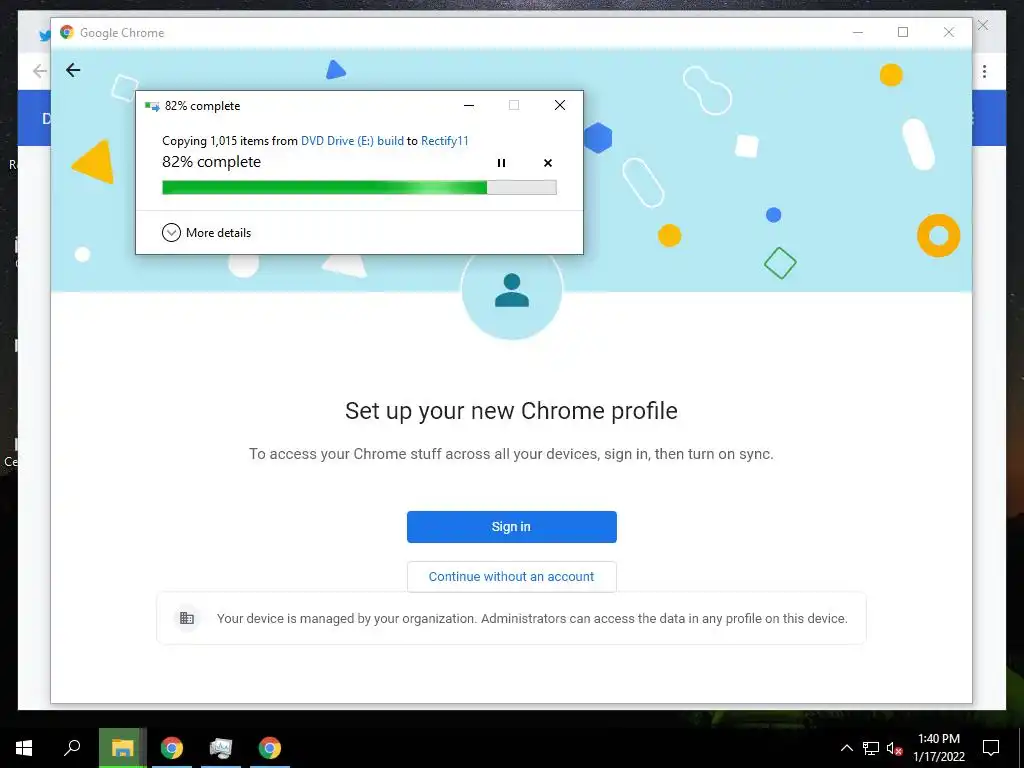Viewport: 1024px width, 768px height.
Task: Open DVD Drive (E:) build source link
Action: pos(352,140)
